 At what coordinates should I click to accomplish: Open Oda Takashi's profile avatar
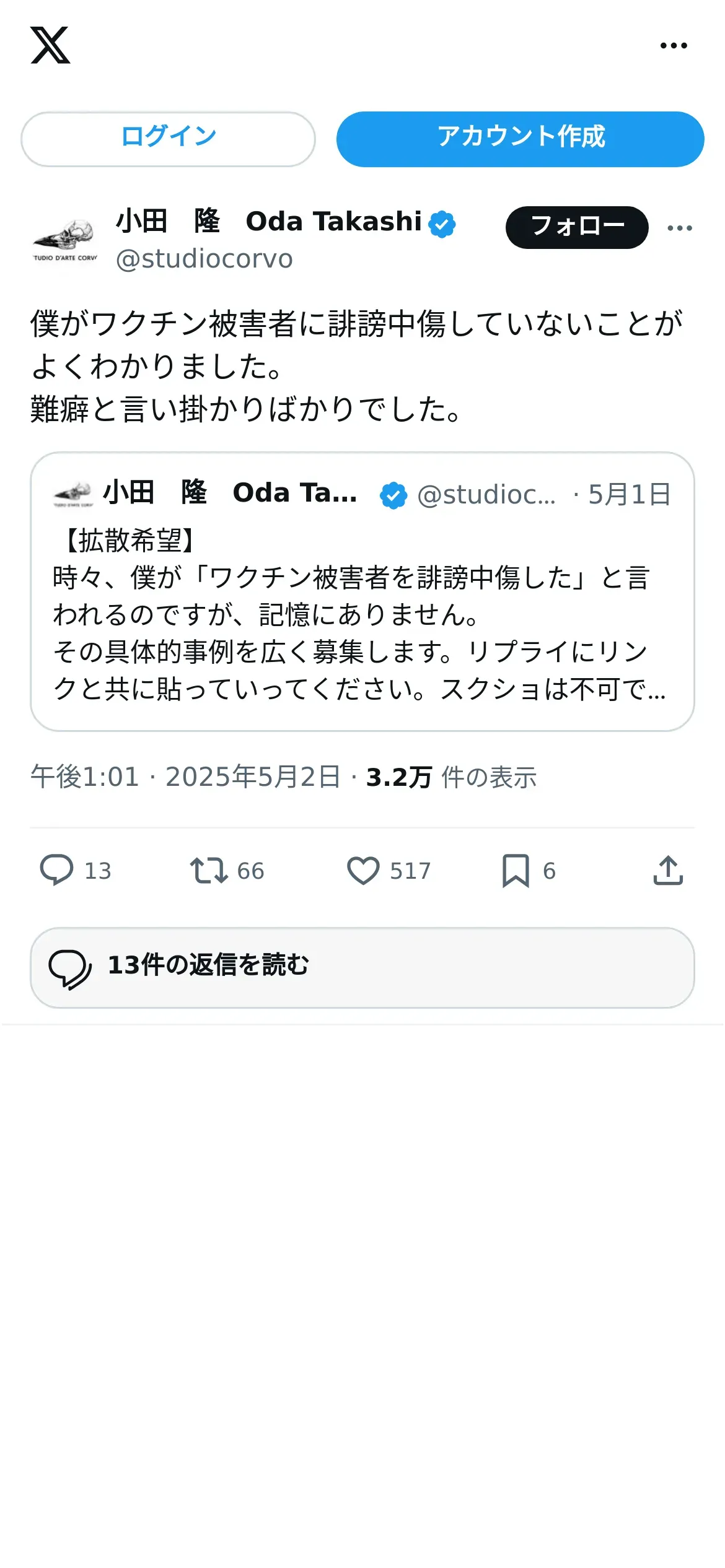[x=64, y=240]
